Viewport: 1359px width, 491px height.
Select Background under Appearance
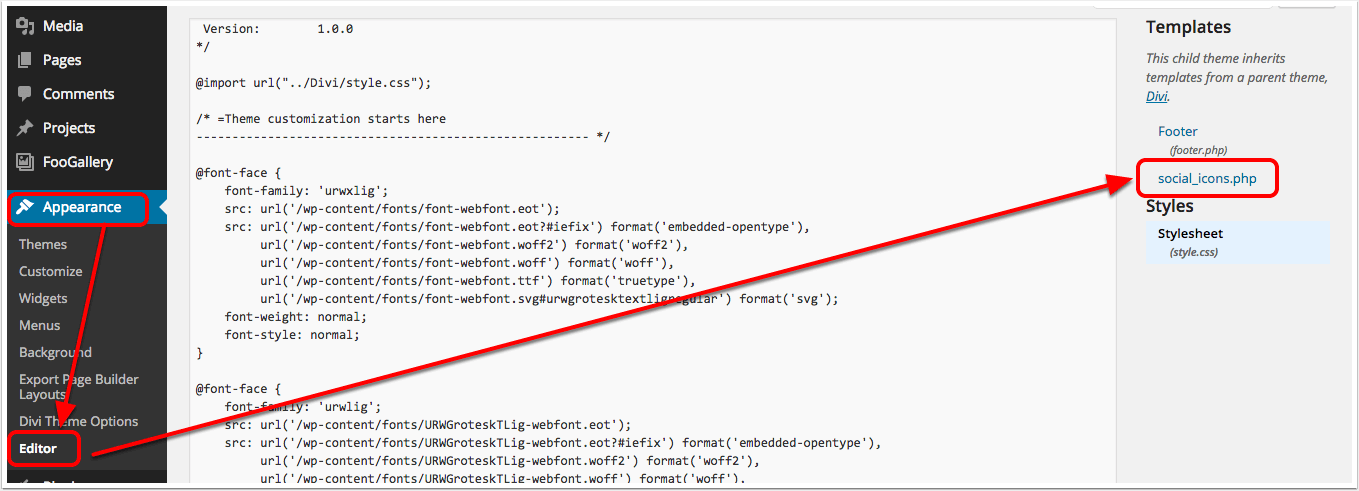(55, 352)
